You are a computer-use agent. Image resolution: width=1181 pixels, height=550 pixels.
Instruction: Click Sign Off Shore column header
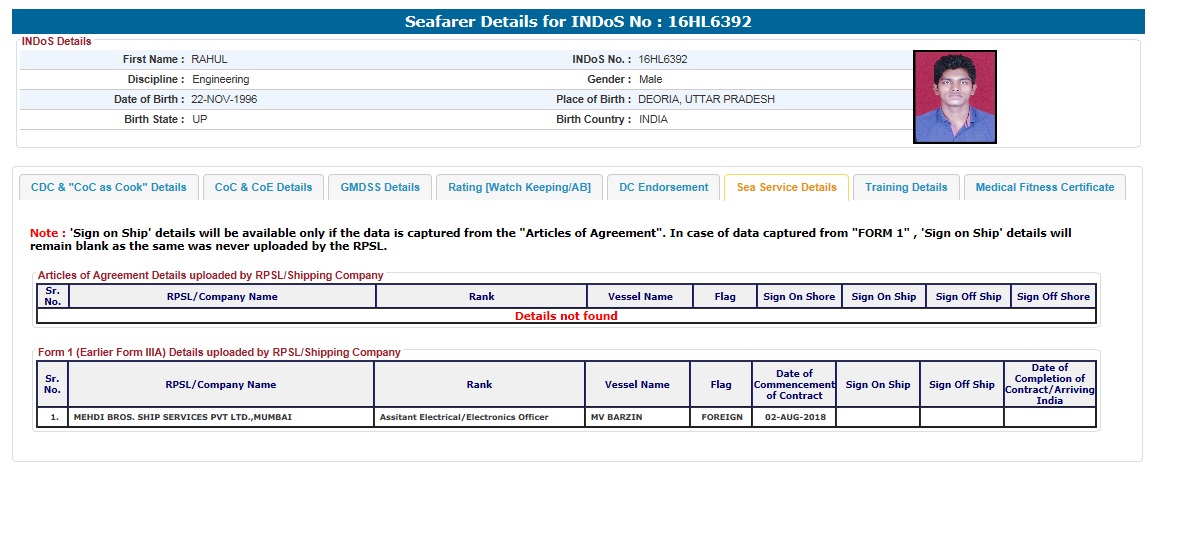tap(1053, 296)
